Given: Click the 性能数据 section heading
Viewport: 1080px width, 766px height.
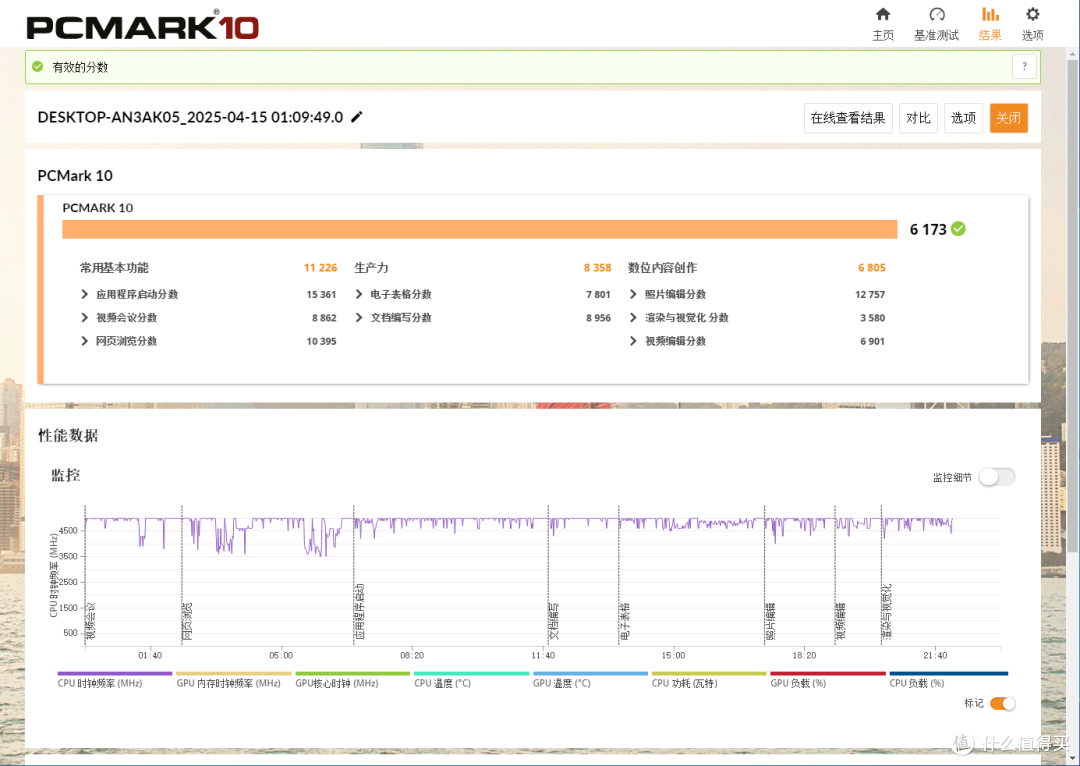Looking at the screenshot, I should 68,435.
